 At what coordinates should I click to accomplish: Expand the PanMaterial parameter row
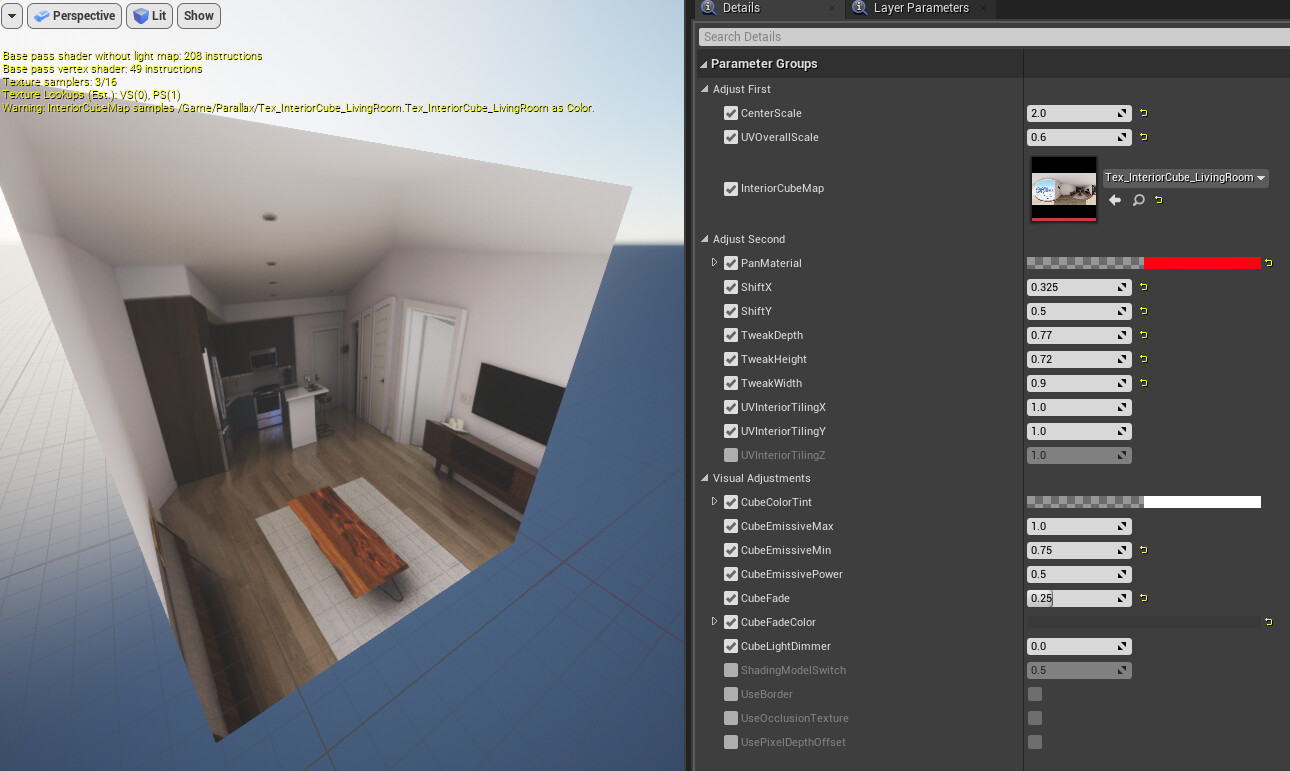tap(714, 263)
